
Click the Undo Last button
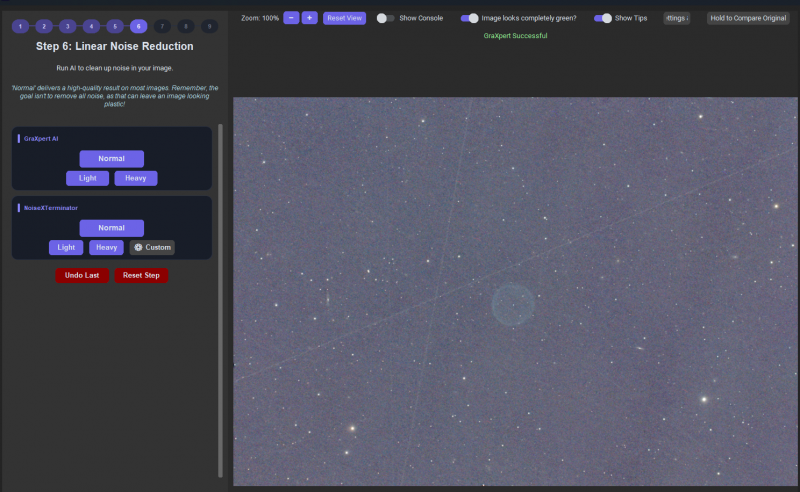(x=82, y=276)
